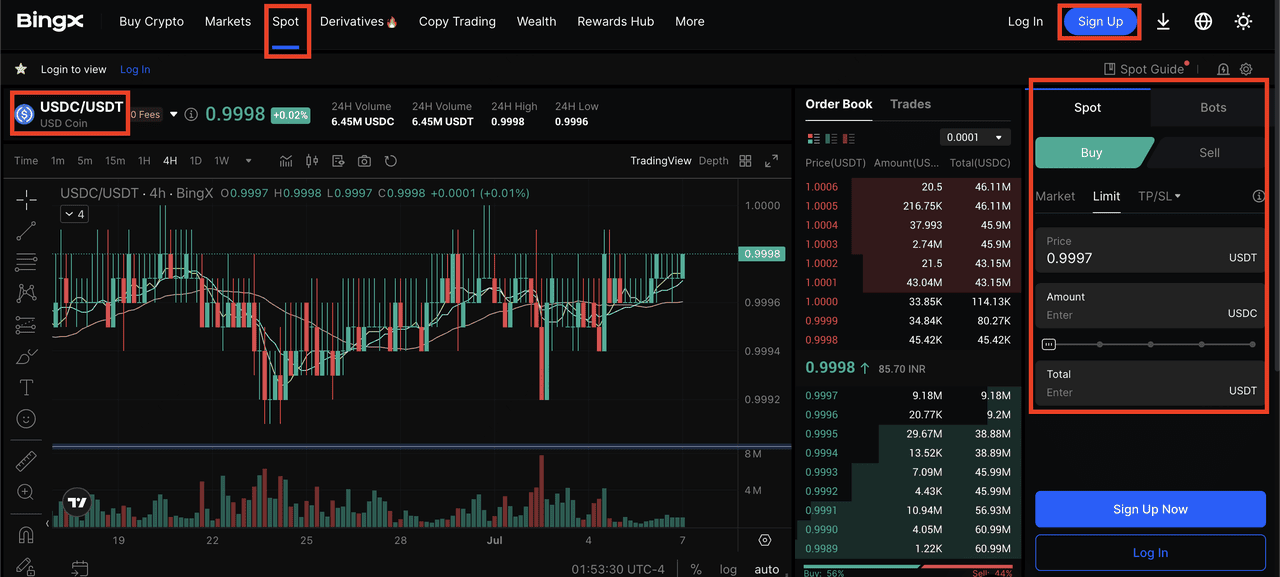
Task: Collapse the indicator legend showing 4
Action: tap(74, 214)
